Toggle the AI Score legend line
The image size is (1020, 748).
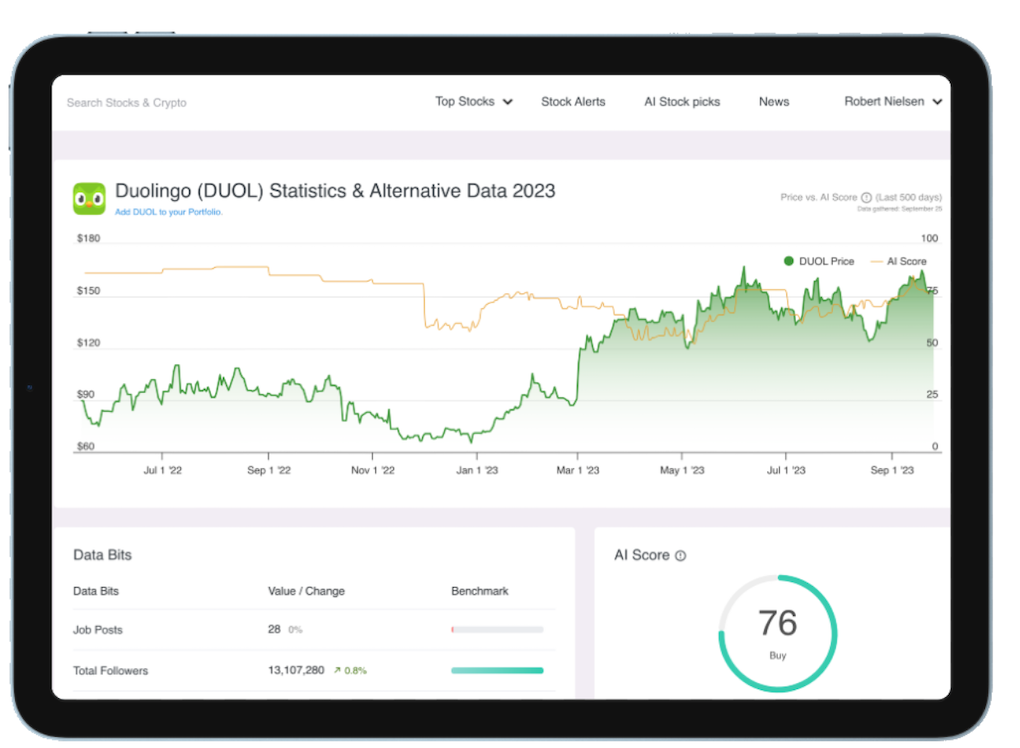(876, 261)
